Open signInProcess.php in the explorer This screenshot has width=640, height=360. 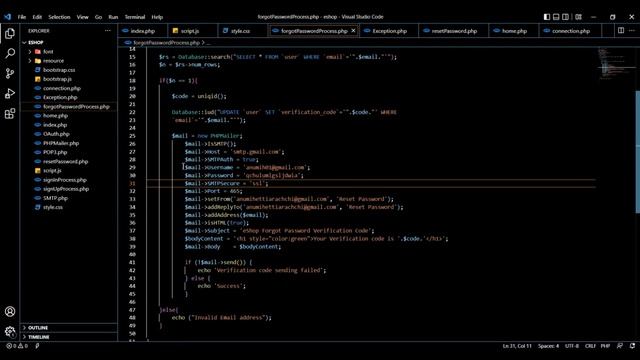[69, 180]
